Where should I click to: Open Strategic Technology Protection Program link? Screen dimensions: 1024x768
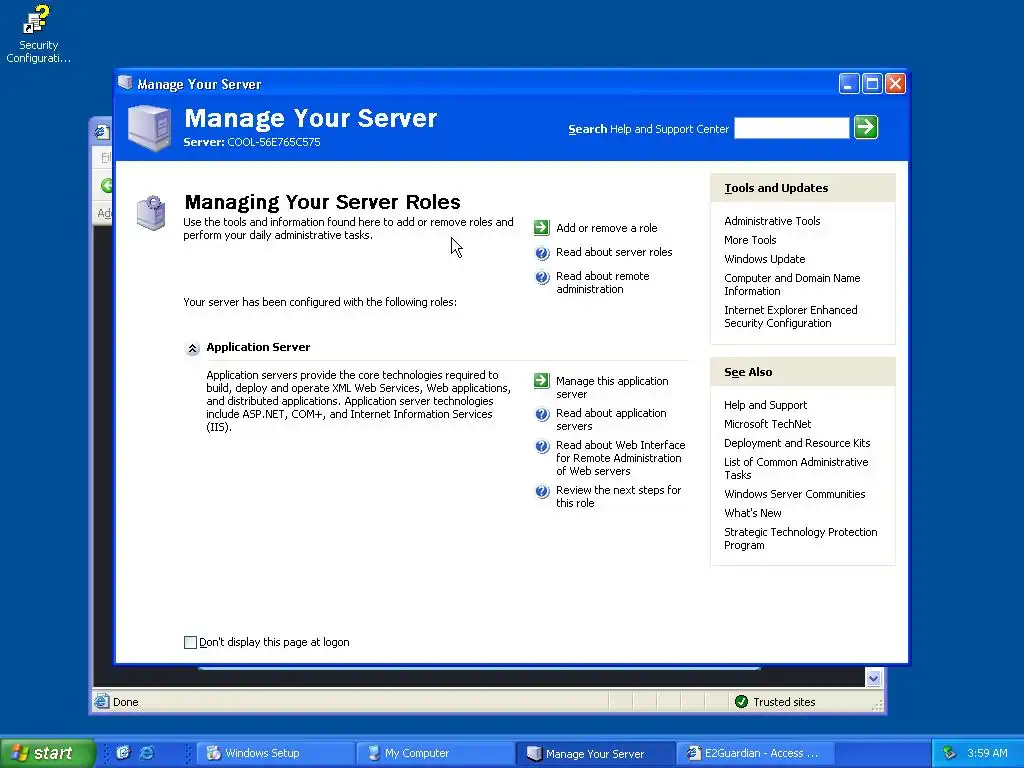(801, 539)
